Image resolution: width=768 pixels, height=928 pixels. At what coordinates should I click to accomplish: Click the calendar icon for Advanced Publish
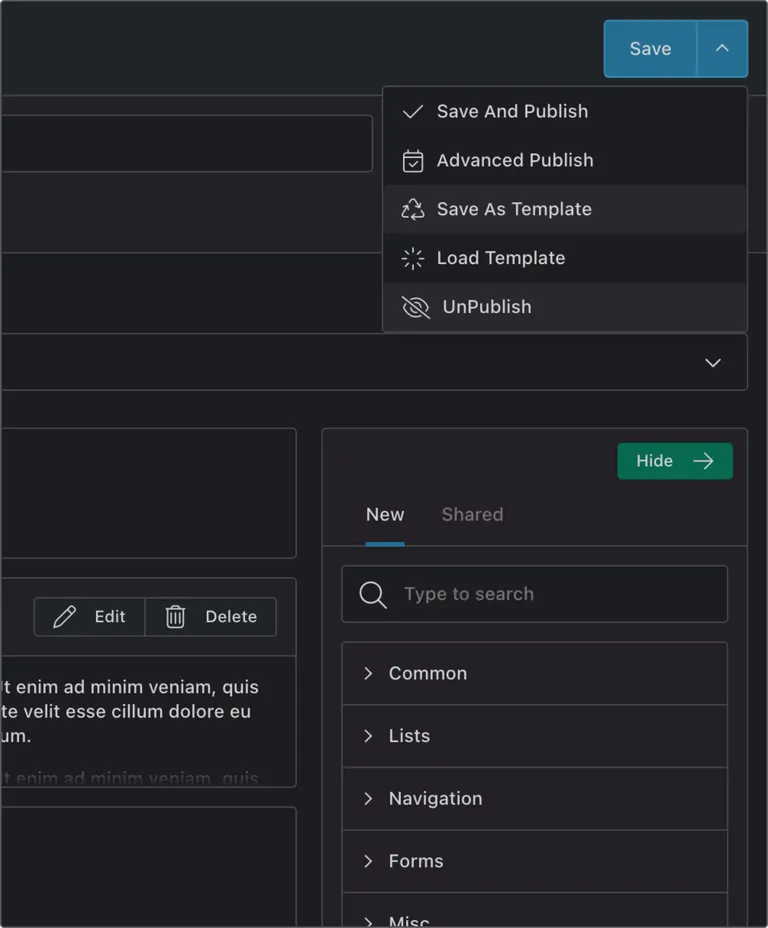tap(412, 161)
